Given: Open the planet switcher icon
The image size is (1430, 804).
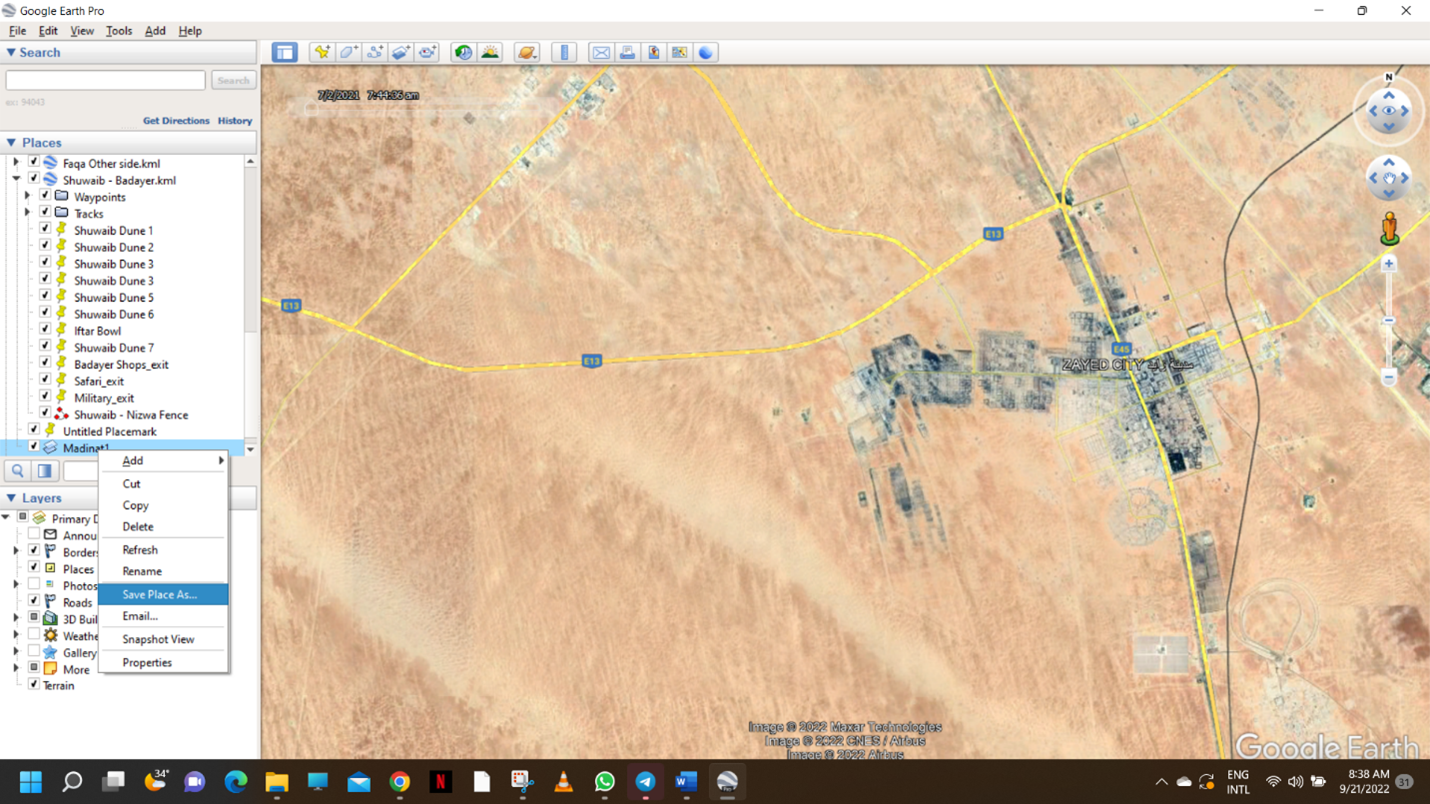Looking at the screenshot, I should pos(527,52).
